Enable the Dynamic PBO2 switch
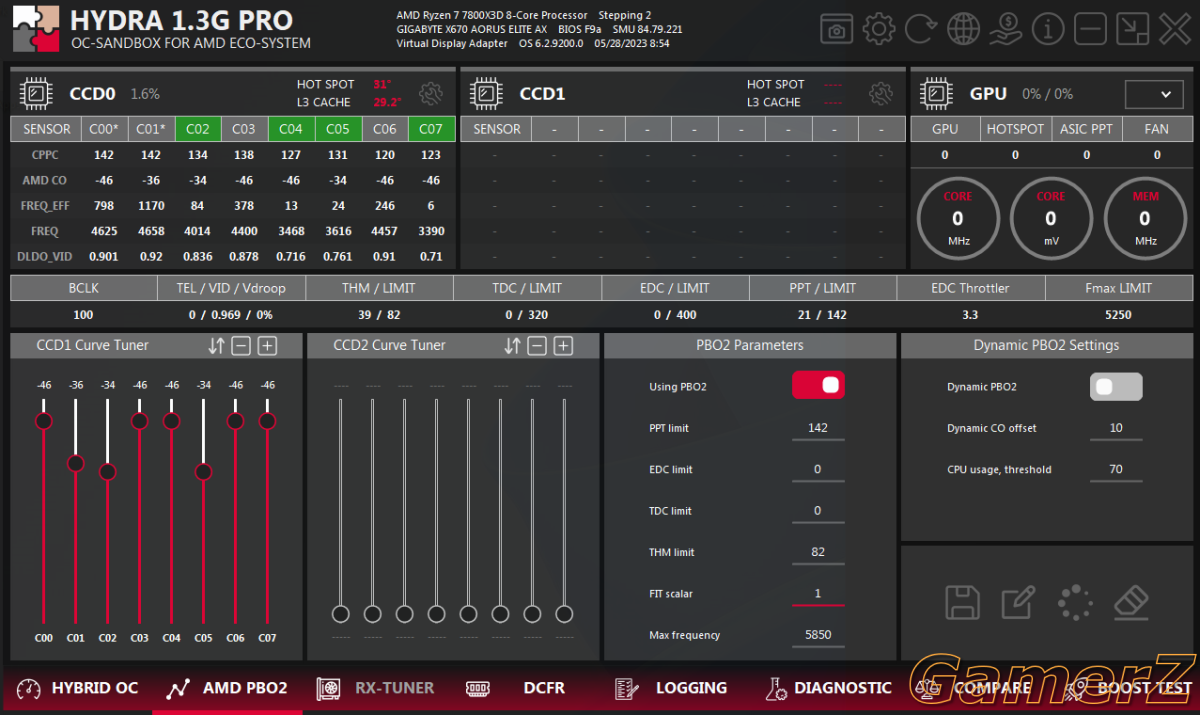Image resolution: width=1200 pixels, height=715 pixels. [1116, 386]
